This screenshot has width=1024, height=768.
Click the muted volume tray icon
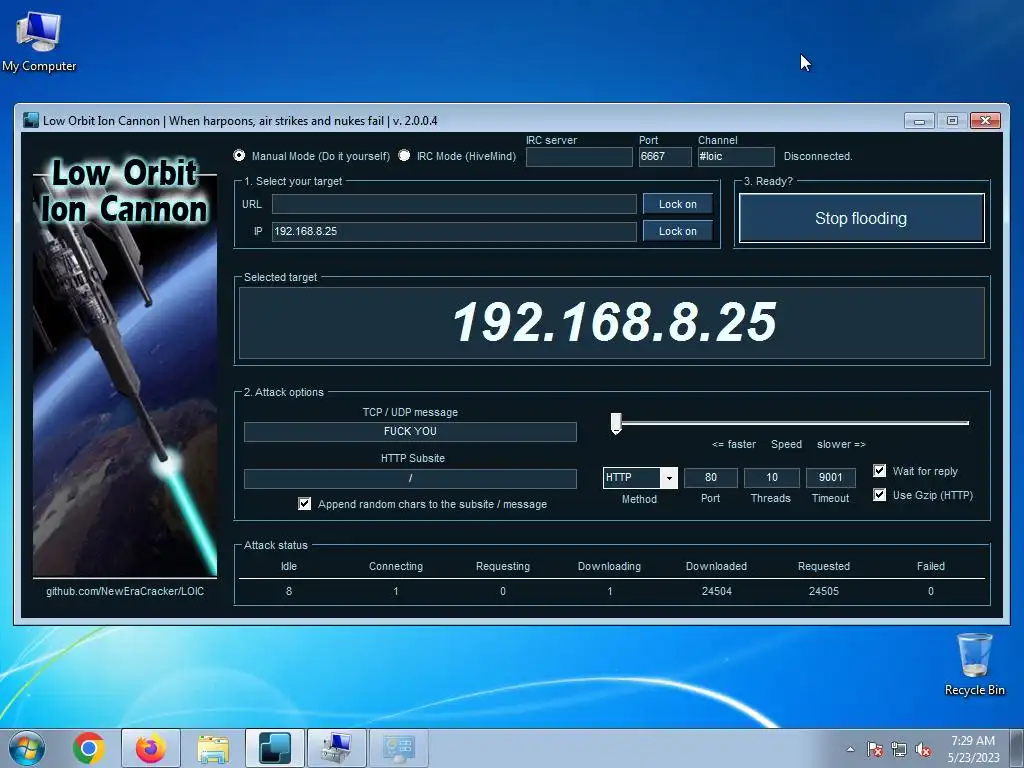pos(923,749)
